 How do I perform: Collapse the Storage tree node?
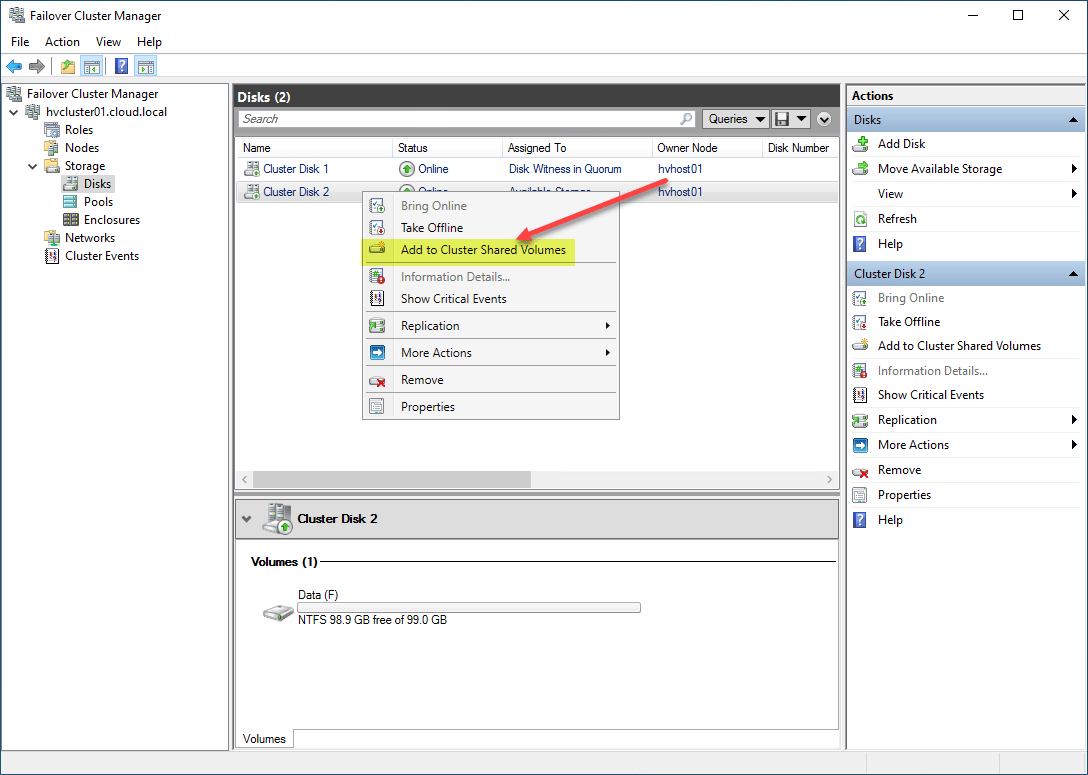tap(33, 166)
